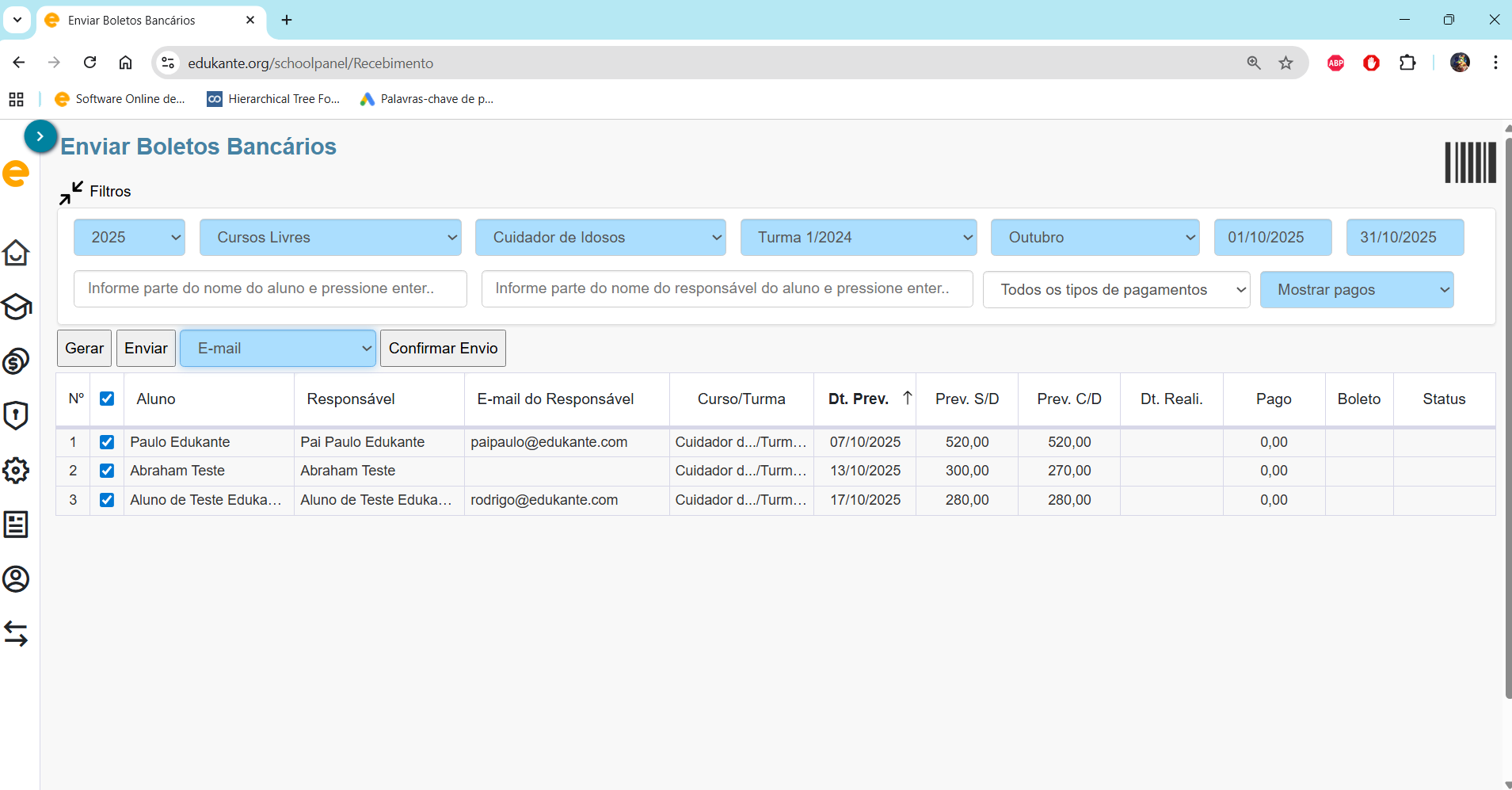Open the financial dollar coin icon
This screenshot has width=1512, height=790.
[x=16, y=361]
